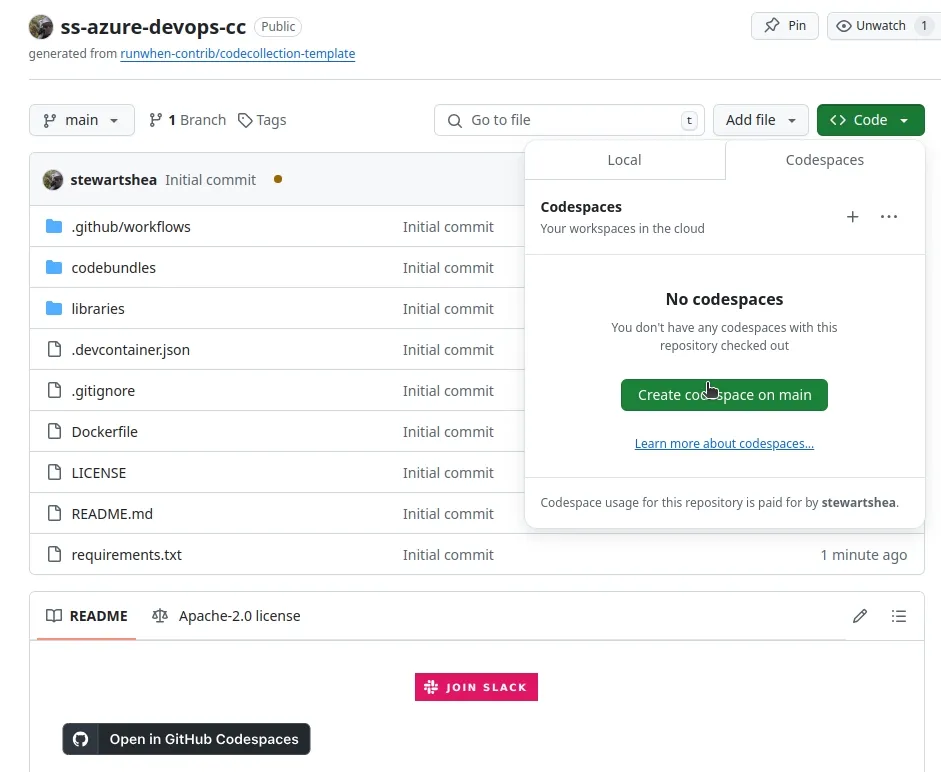Expand the Add file dropdown
This screenshot has width=941, height=772.
tap(760, 119)
